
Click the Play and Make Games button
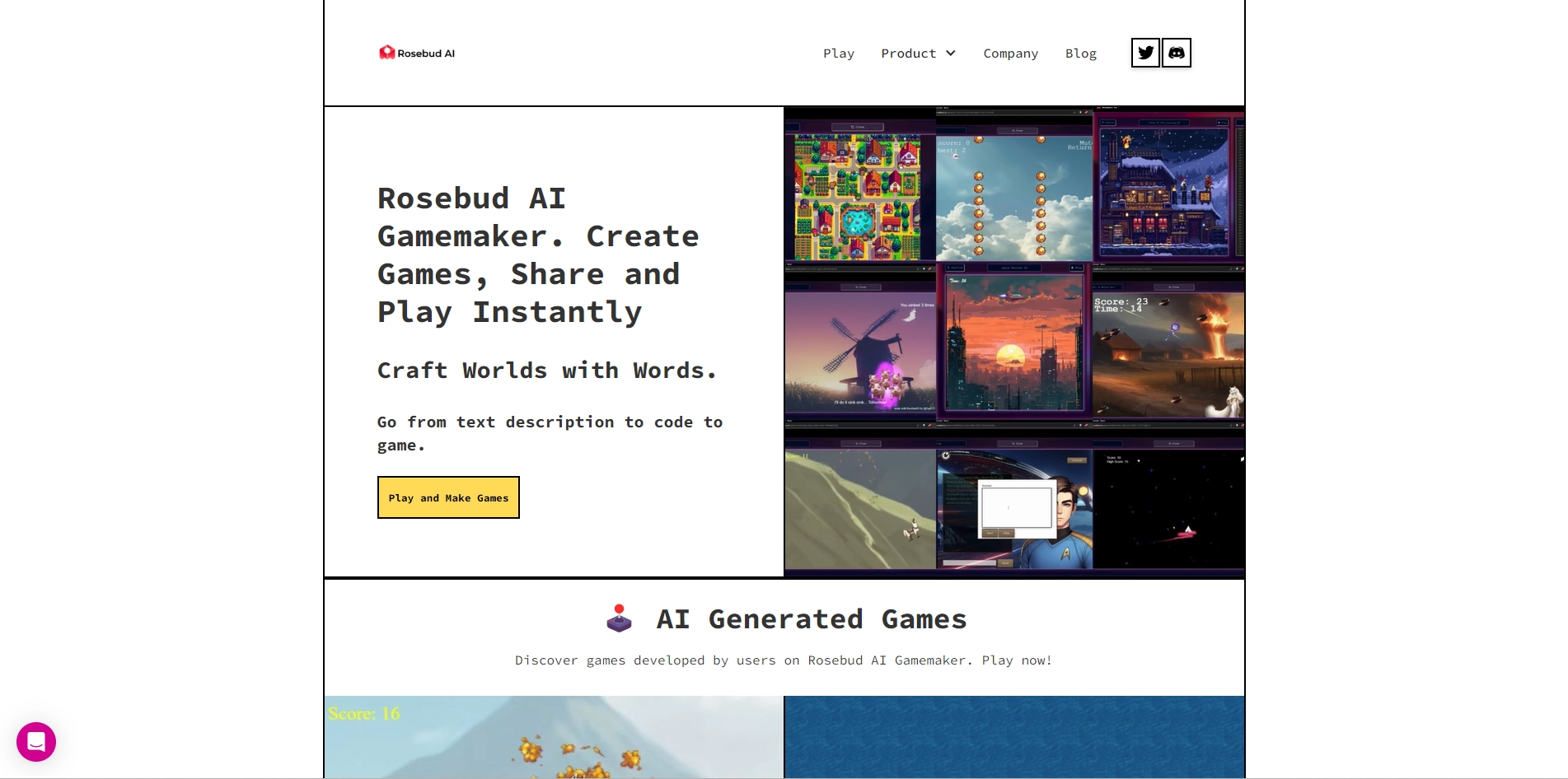pos(448,497)
